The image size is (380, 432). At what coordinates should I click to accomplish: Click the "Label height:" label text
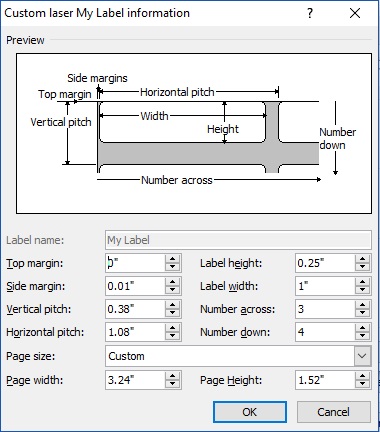(231, 263)
